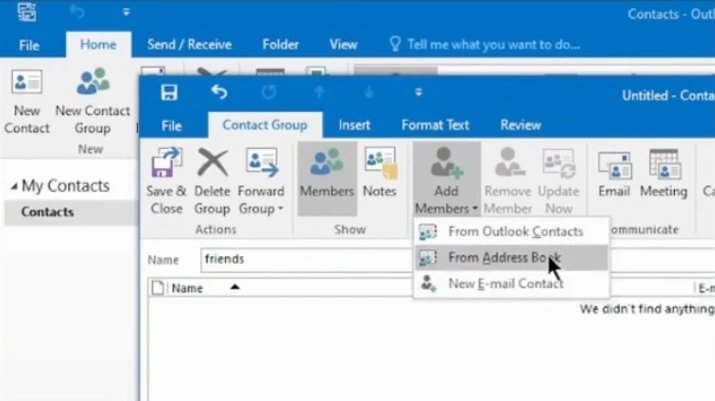The image size is (715, 401).
Task: Open the Forward Group dropdown
Action: click(261, 181)
